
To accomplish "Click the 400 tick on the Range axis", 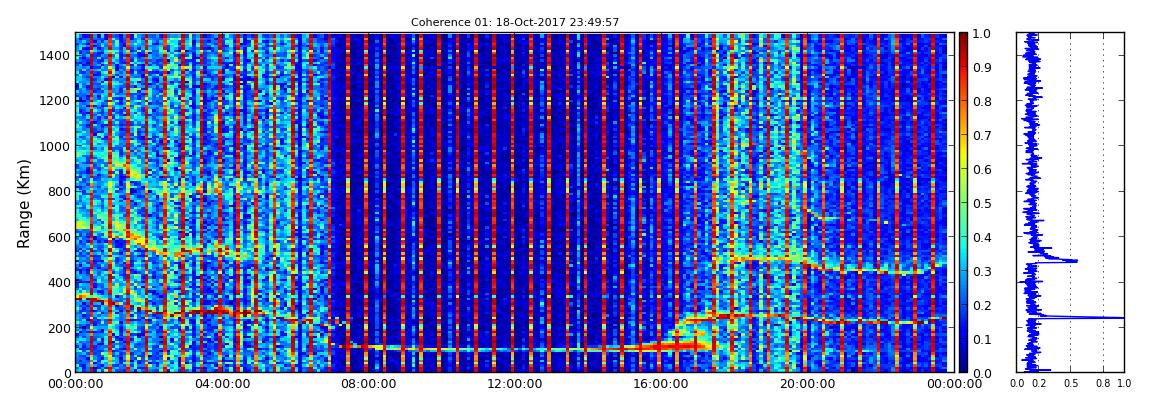I will (x=57, y=282).
